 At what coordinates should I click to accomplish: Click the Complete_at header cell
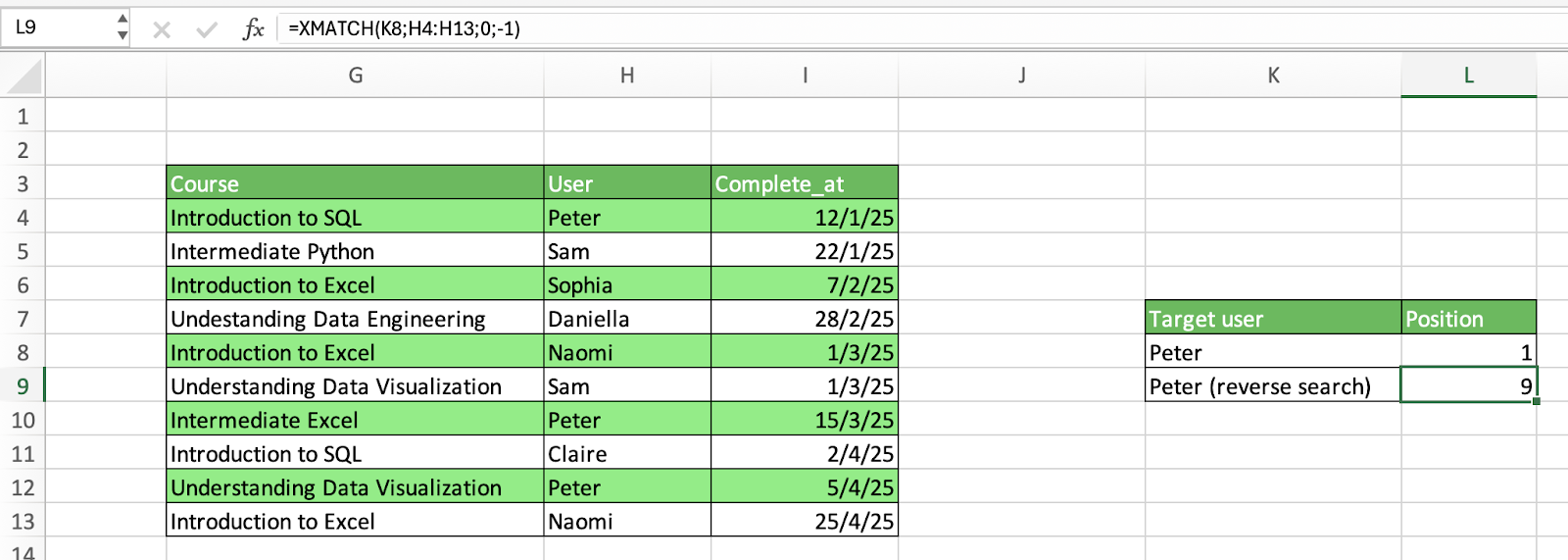(805, 183)
